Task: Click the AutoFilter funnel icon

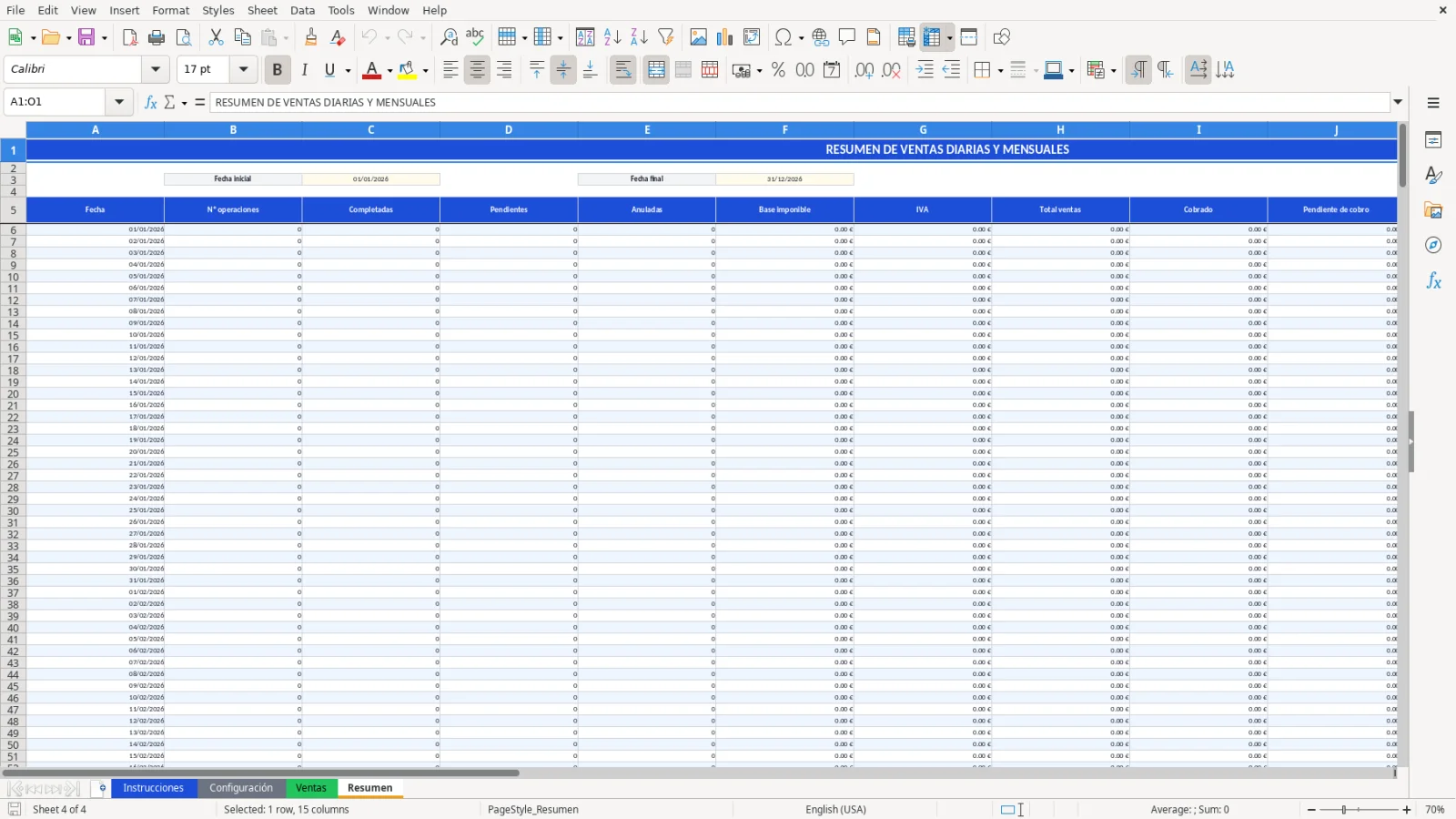Action: click(x=666, y=37)
